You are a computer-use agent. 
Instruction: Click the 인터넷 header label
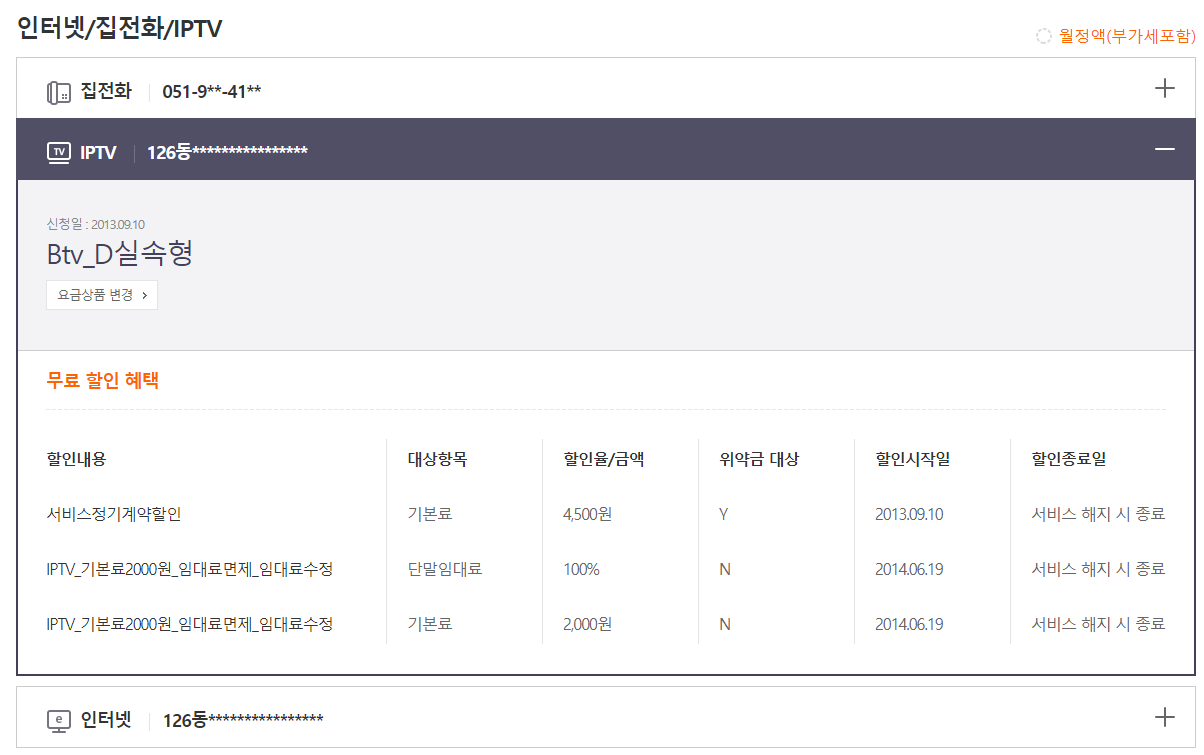[x=106, y=720]
